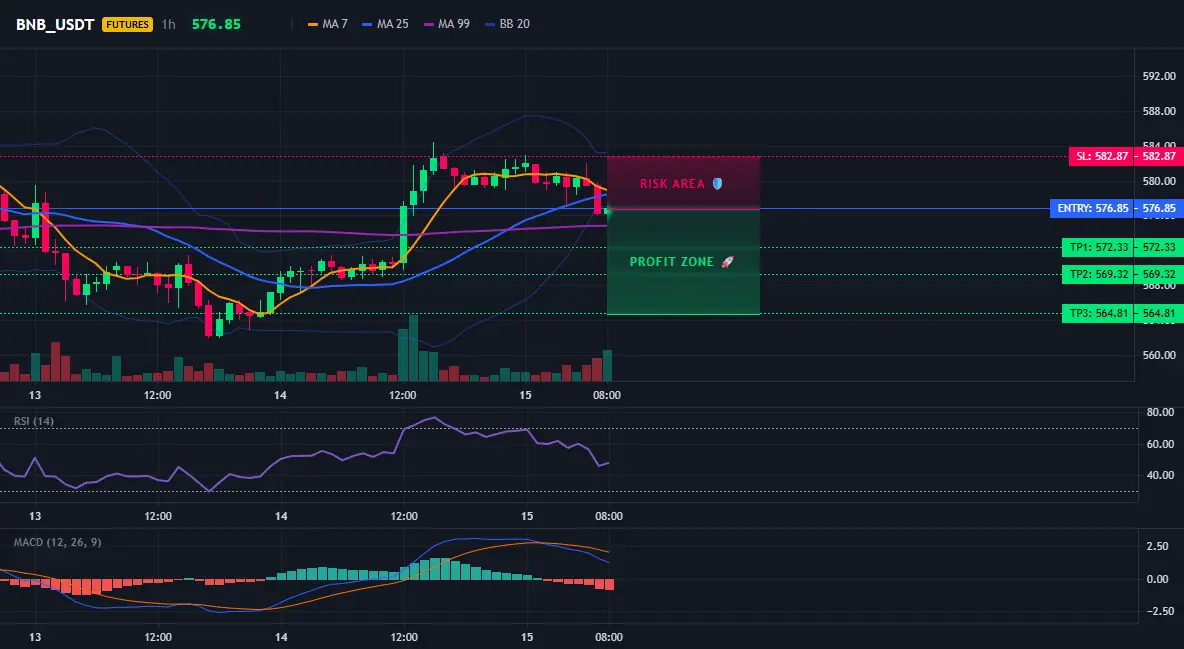
Task: Click the TP1: 572.33 tag
Action: [x=1098, y=247]
